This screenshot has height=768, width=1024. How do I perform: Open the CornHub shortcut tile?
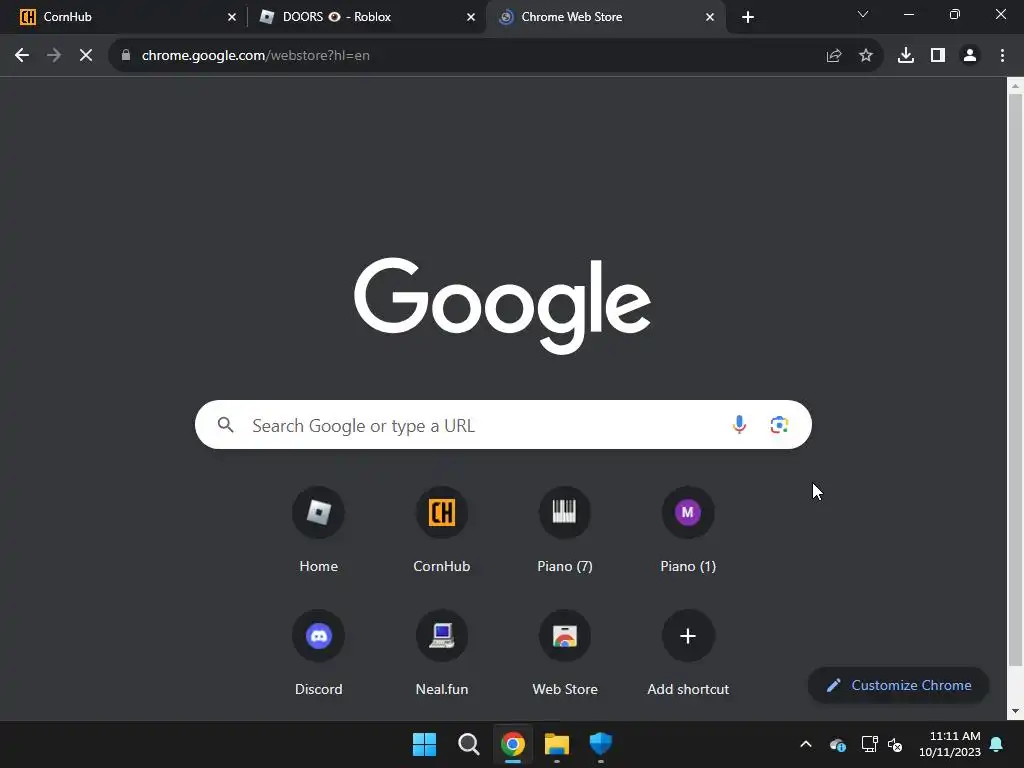[x=441, y=530]
